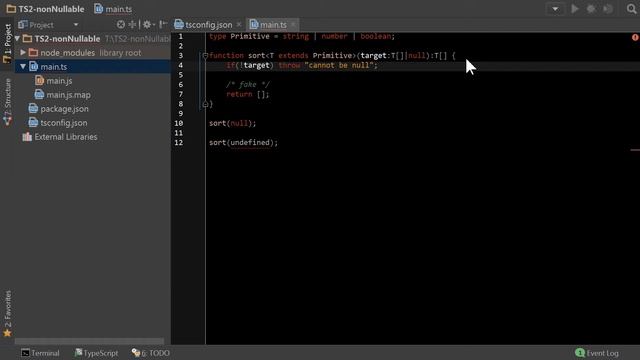Close the tsconfig.json tab
The height and width of the screenshot is (360, 640).
239,24
